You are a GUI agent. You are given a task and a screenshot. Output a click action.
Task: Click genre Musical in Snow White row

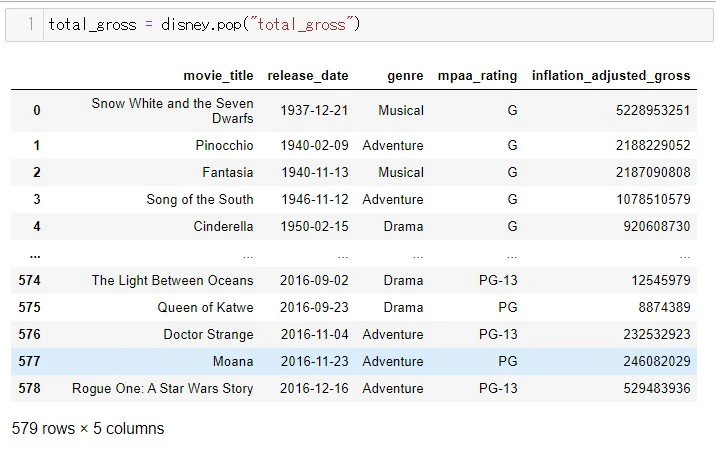pyautogui.click(x=401, y=111)
